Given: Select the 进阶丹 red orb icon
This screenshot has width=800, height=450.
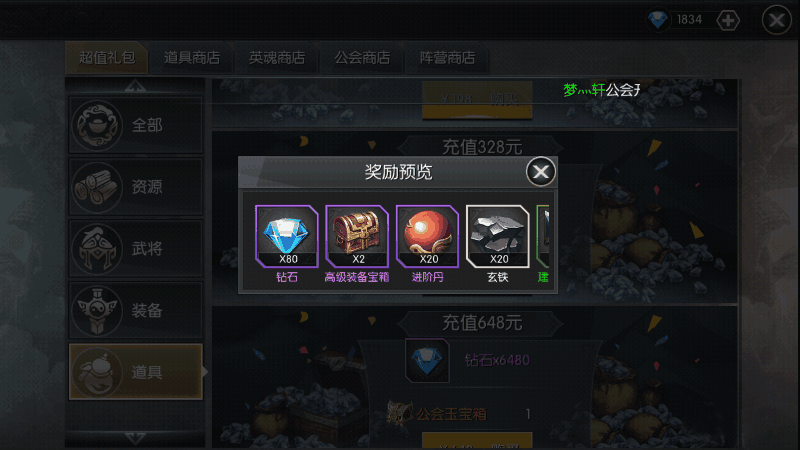Looking at the screenshot, I should pyautogui.click(x=428, y=236).
